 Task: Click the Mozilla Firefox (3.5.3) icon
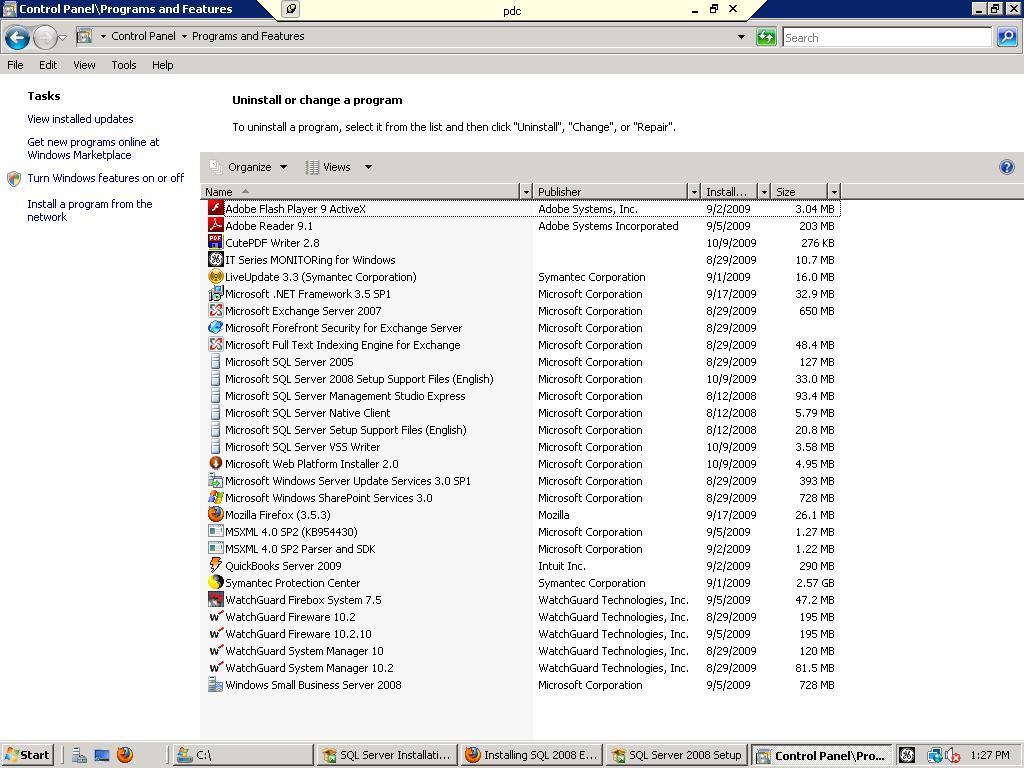coord(216,514)
